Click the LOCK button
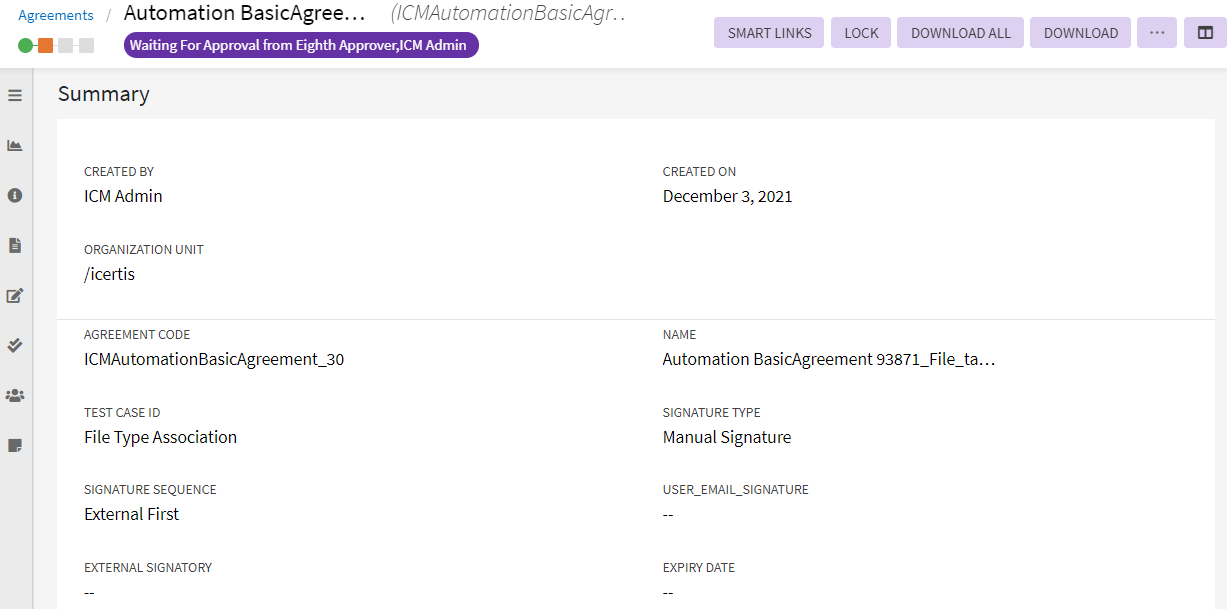 point(861,33)
